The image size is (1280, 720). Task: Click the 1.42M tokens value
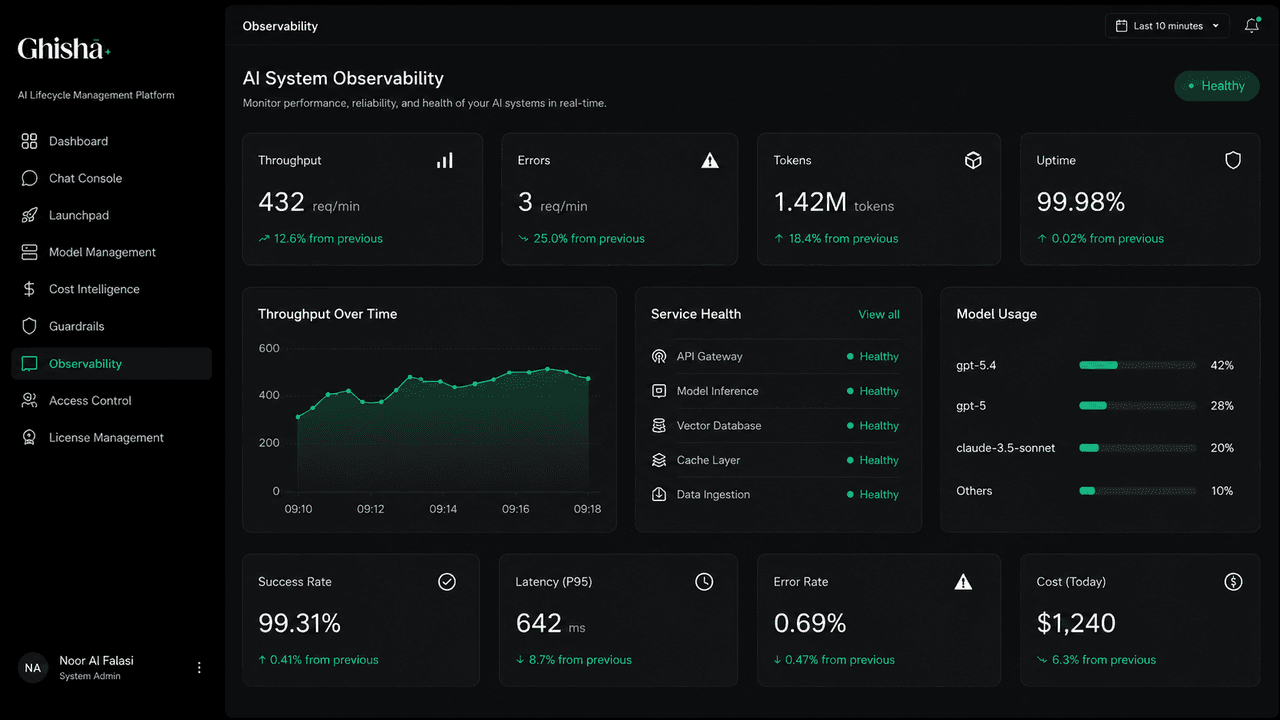tap(834, 202)
